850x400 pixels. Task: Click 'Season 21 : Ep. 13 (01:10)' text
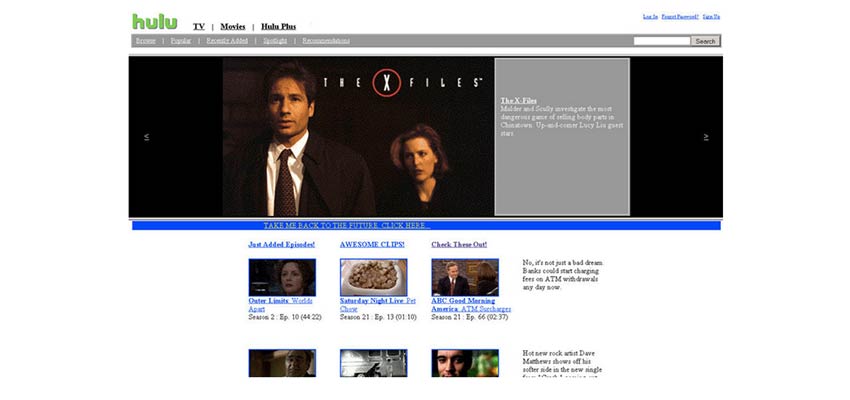click(378, 317)
